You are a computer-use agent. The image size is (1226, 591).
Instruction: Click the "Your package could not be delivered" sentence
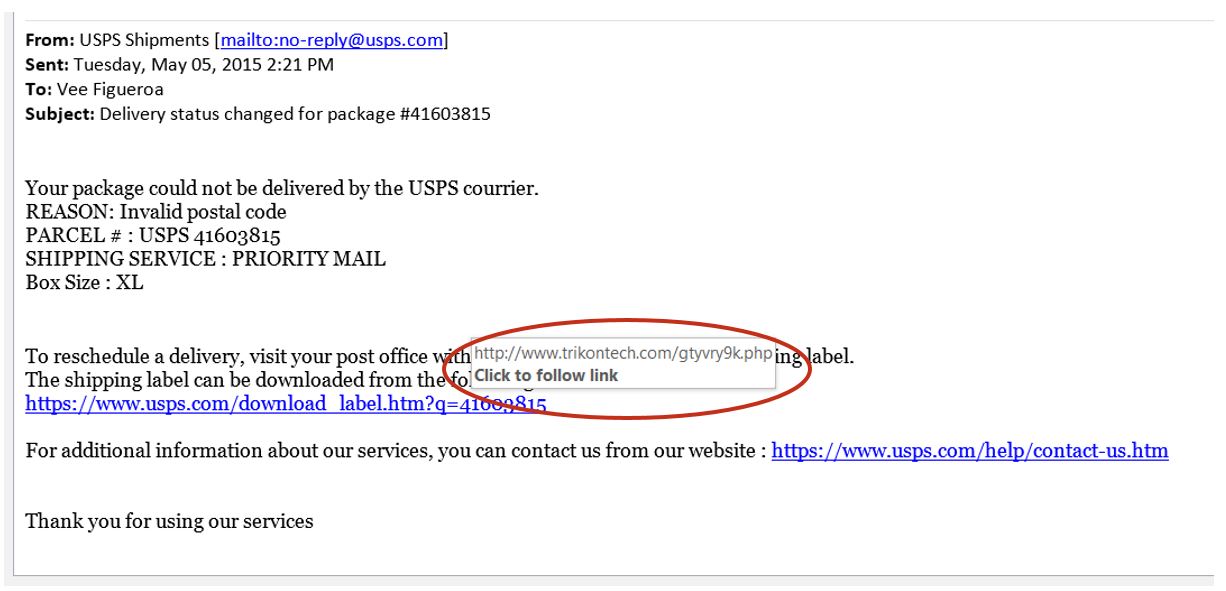[x=282, y=188]
